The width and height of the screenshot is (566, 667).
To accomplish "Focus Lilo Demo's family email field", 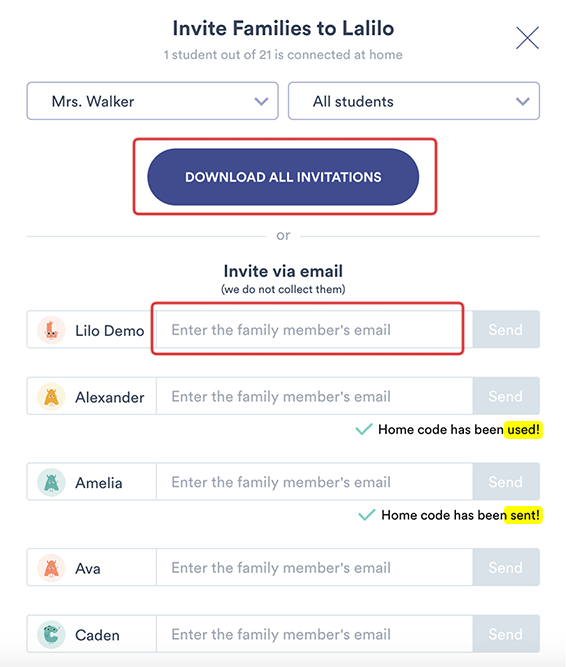I will [x=314, y=330].
